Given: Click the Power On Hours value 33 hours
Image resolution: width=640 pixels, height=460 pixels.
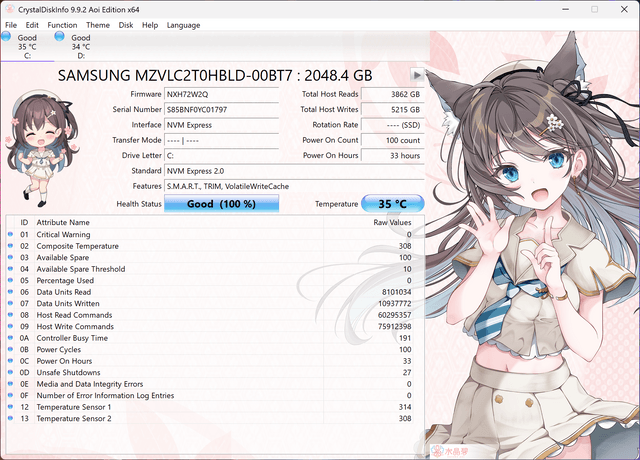Looking at the screenshot, I should (393, 156).
